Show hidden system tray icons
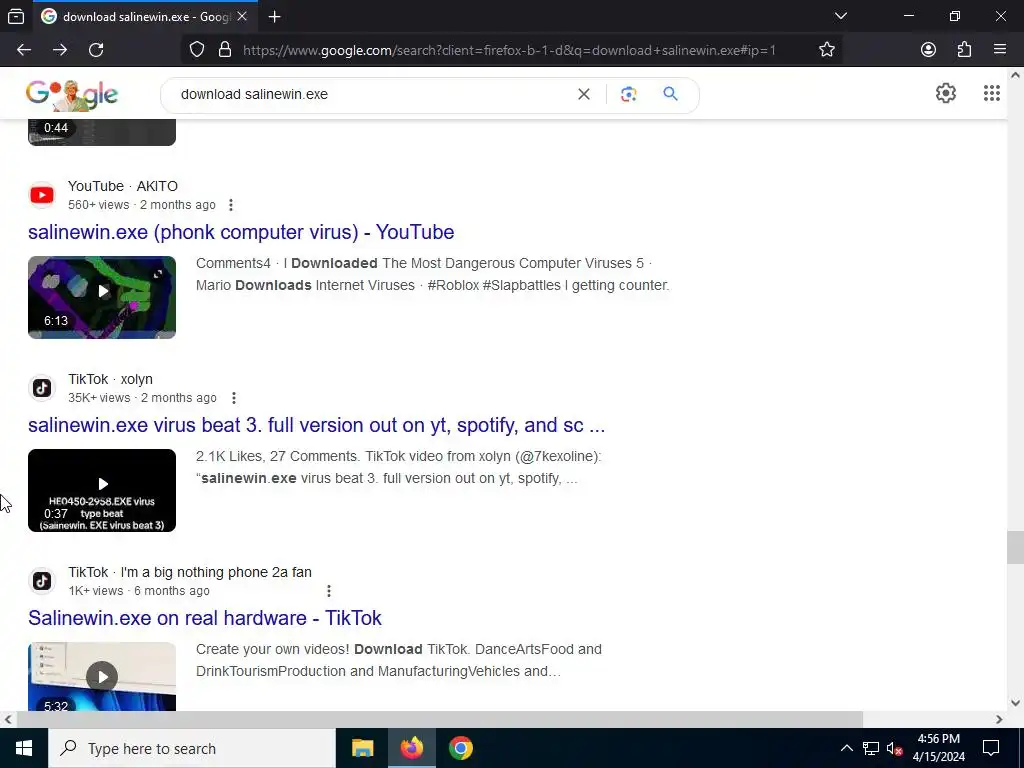Image resolution: width=1024 pixels, height=768 pixels. pos(846,748)
